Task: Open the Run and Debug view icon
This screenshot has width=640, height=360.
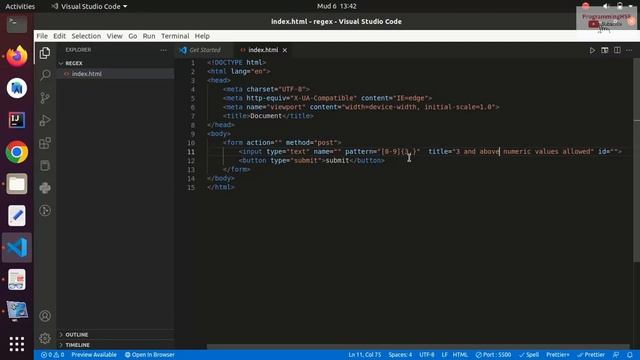Action: [45, 120]
